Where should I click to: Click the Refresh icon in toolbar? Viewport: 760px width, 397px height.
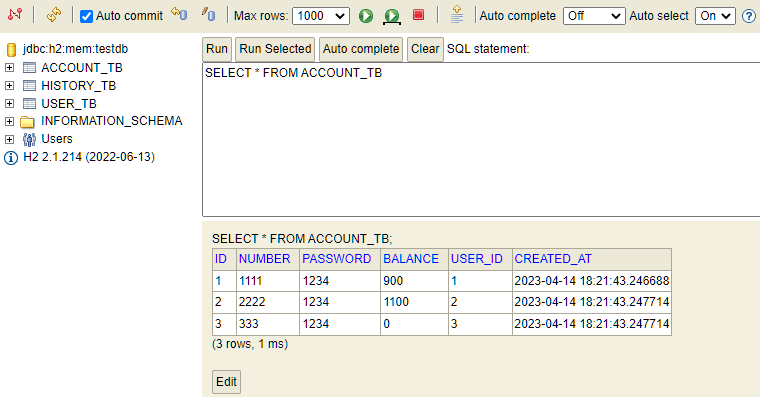tap(54, 15)
